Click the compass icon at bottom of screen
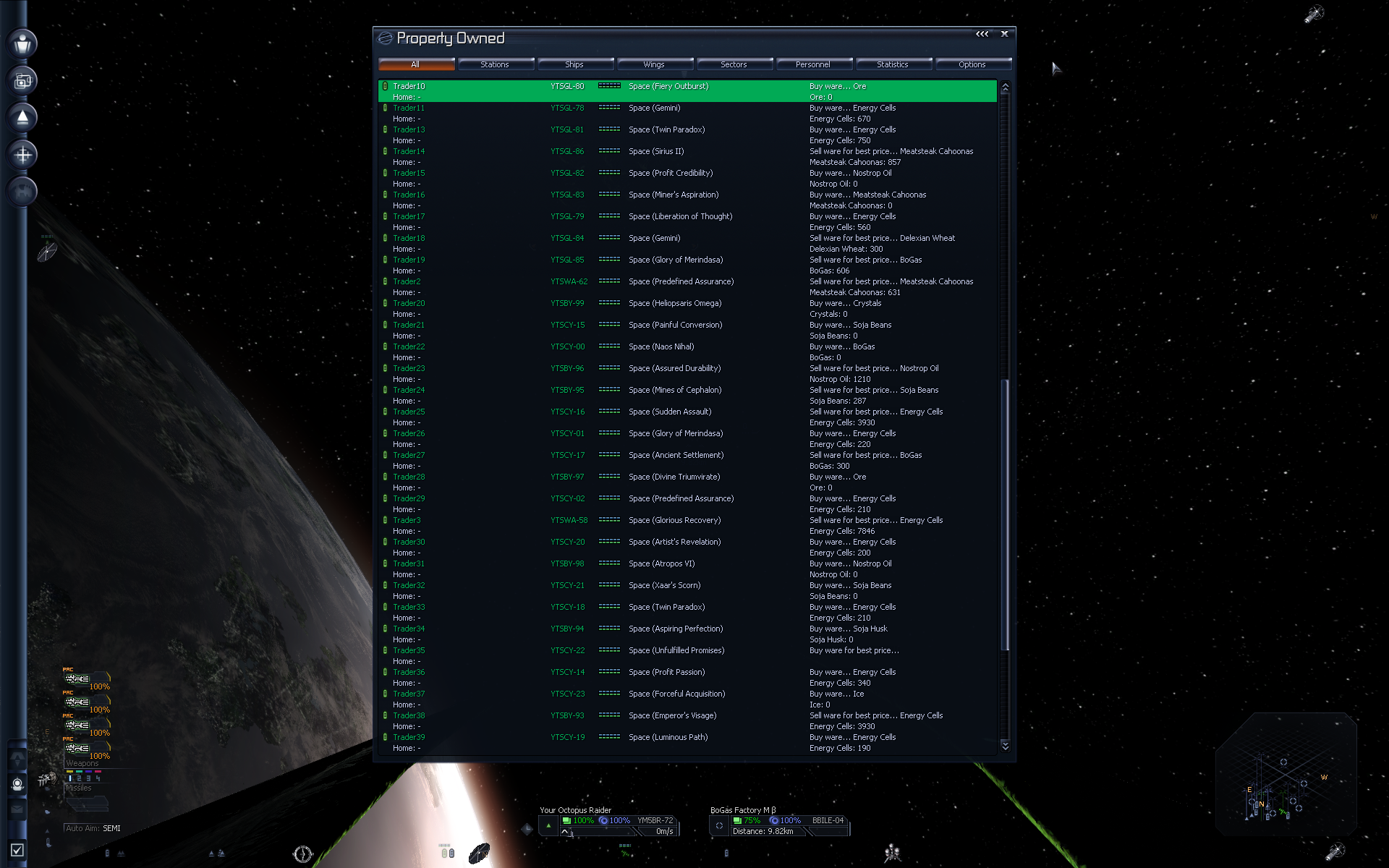The height and width of the screenshot is (868, 1389). (302, 854)
